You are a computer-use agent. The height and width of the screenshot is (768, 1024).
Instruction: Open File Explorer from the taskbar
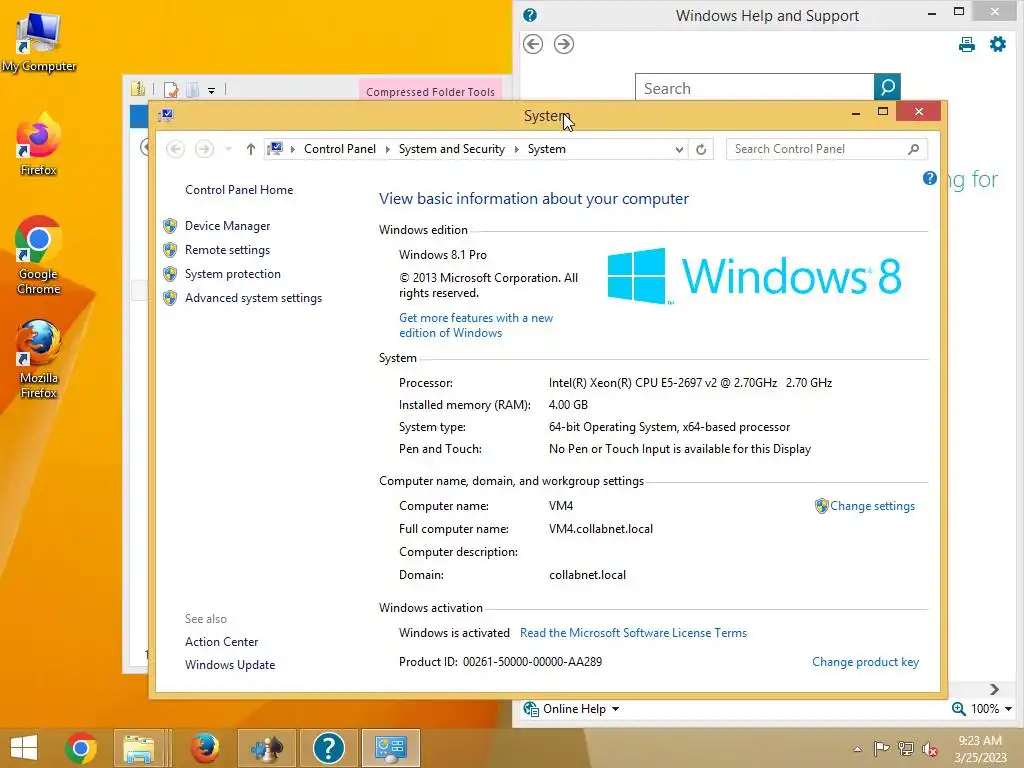click(139, 748)
